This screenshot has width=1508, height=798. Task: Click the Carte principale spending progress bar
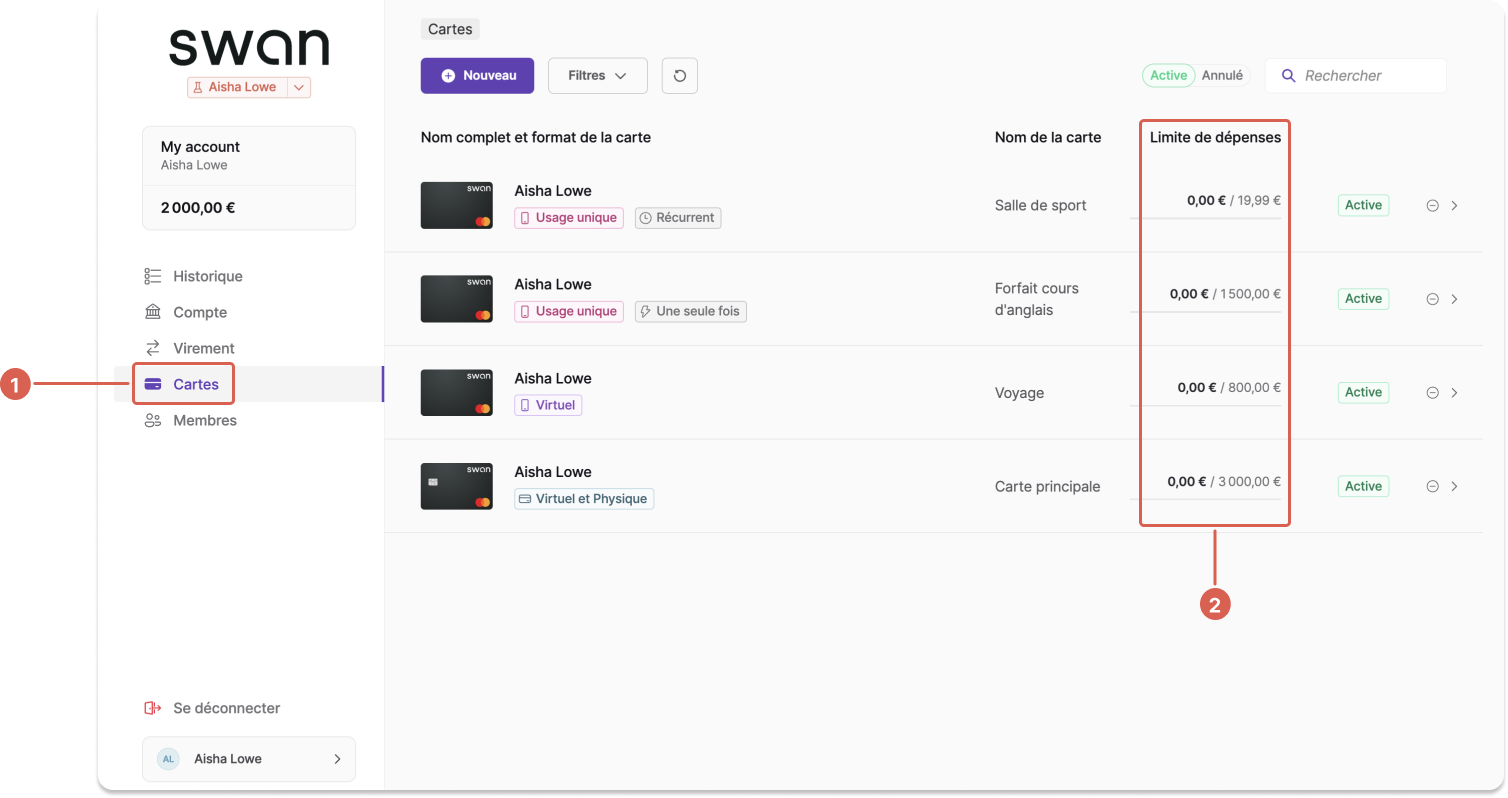coord(1206,499)
